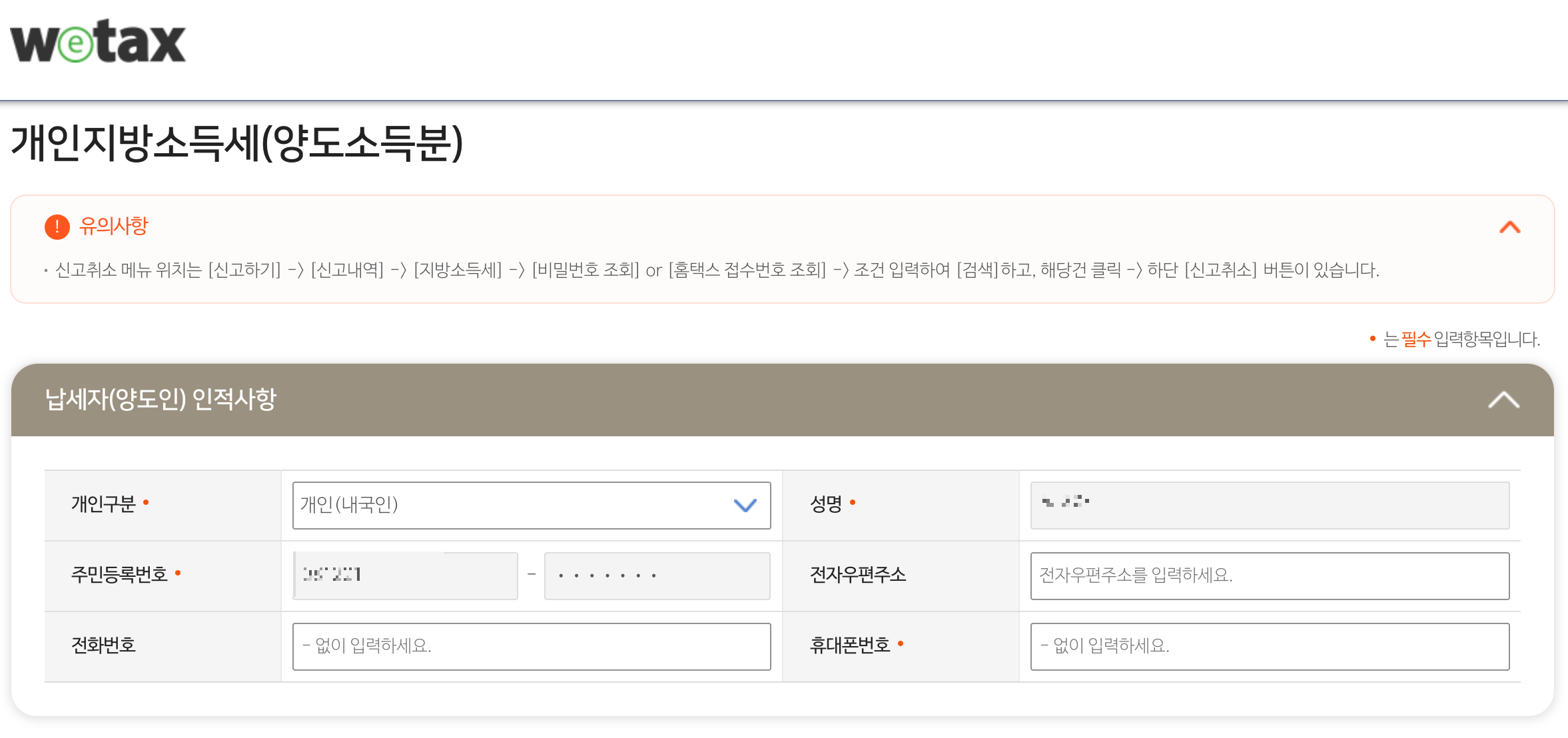Click the masked 주민등록번호 back digits field

657,575
